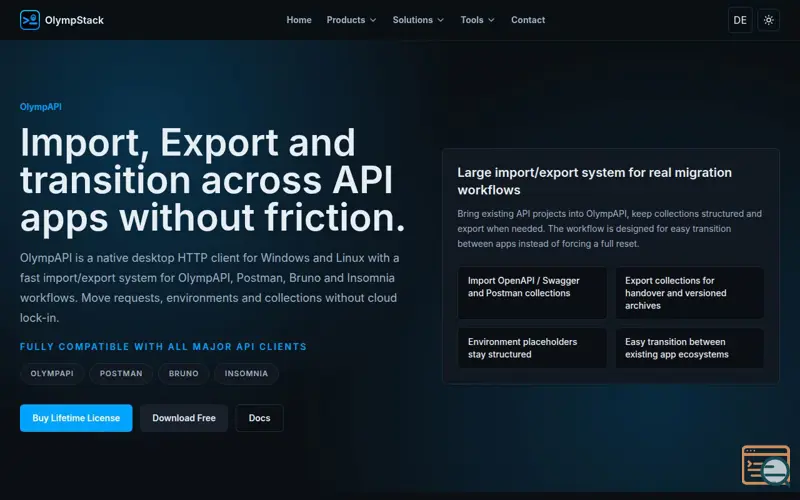Click the Download Free button
800x500 pixels.
click(184, 418)
